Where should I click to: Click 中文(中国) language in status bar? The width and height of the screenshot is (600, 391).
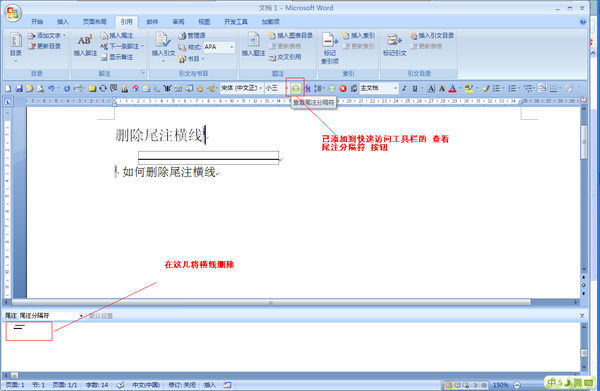pyautogui.click(x=146, y=385)
